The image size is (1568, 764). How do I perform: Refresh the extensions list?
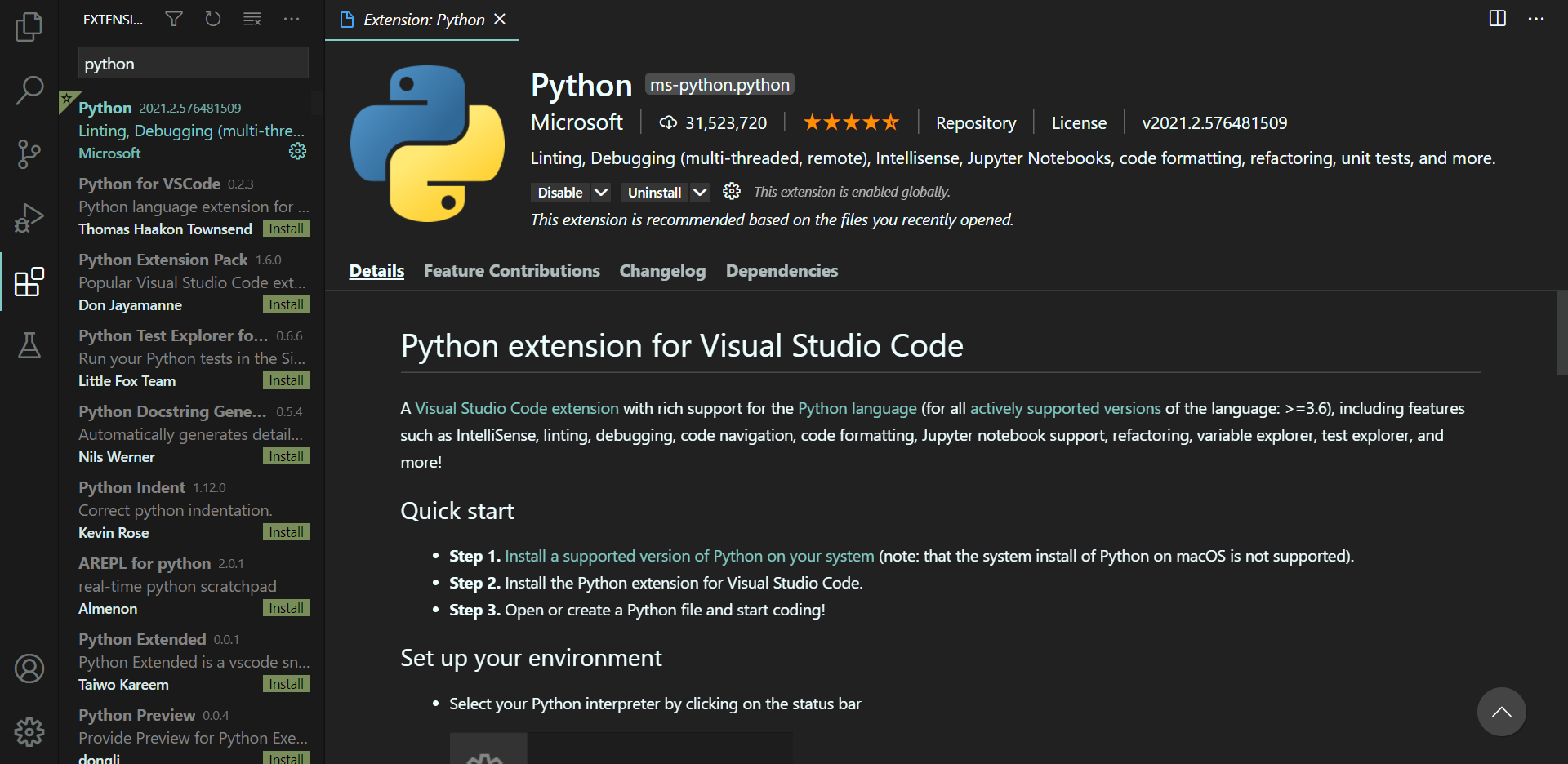[213, 19]
